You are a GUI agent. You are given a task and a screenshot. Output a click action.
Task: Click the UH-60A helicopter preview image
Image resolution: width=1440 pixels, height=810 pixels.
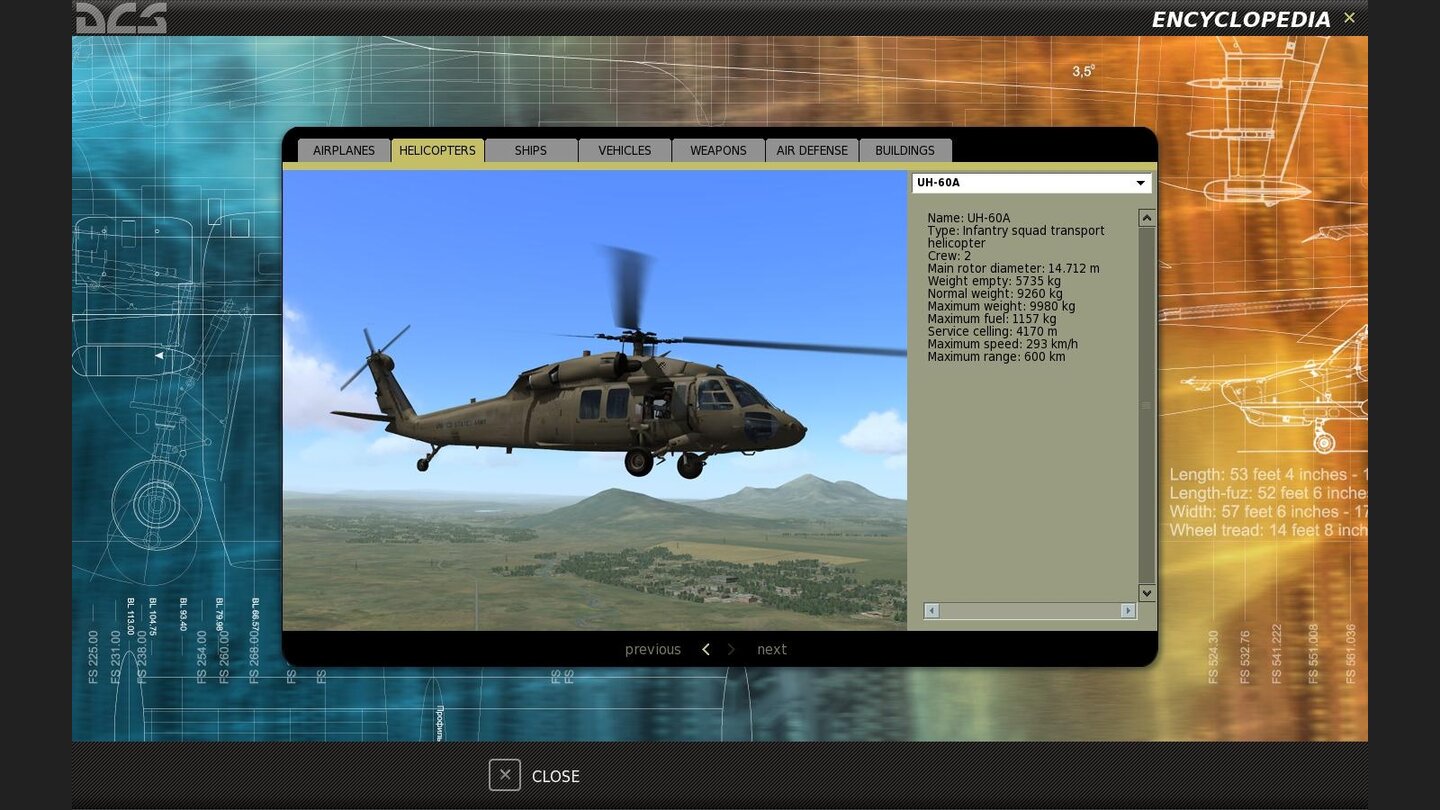tap(595, 400)
